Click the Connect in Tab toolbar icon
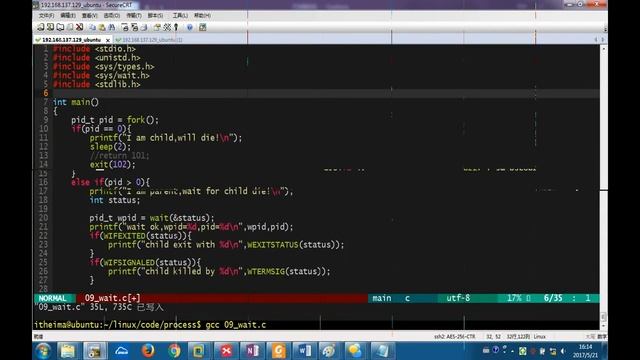 tap(60, 27)
